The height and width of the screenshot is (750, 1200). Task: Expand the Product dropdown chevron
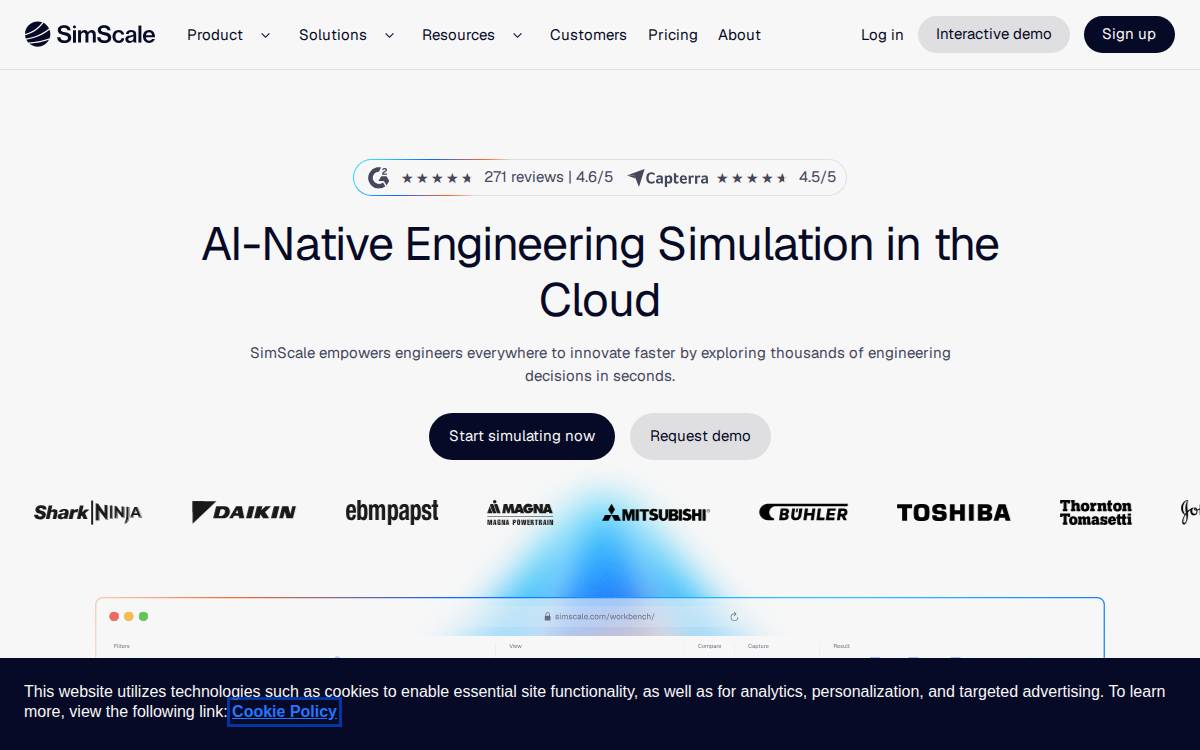[265, 35]
